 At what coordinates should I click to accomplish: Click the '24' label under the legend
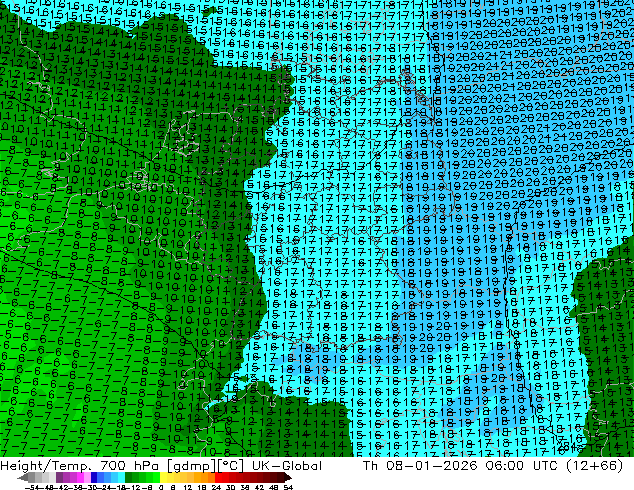click(x=216, y=487)
